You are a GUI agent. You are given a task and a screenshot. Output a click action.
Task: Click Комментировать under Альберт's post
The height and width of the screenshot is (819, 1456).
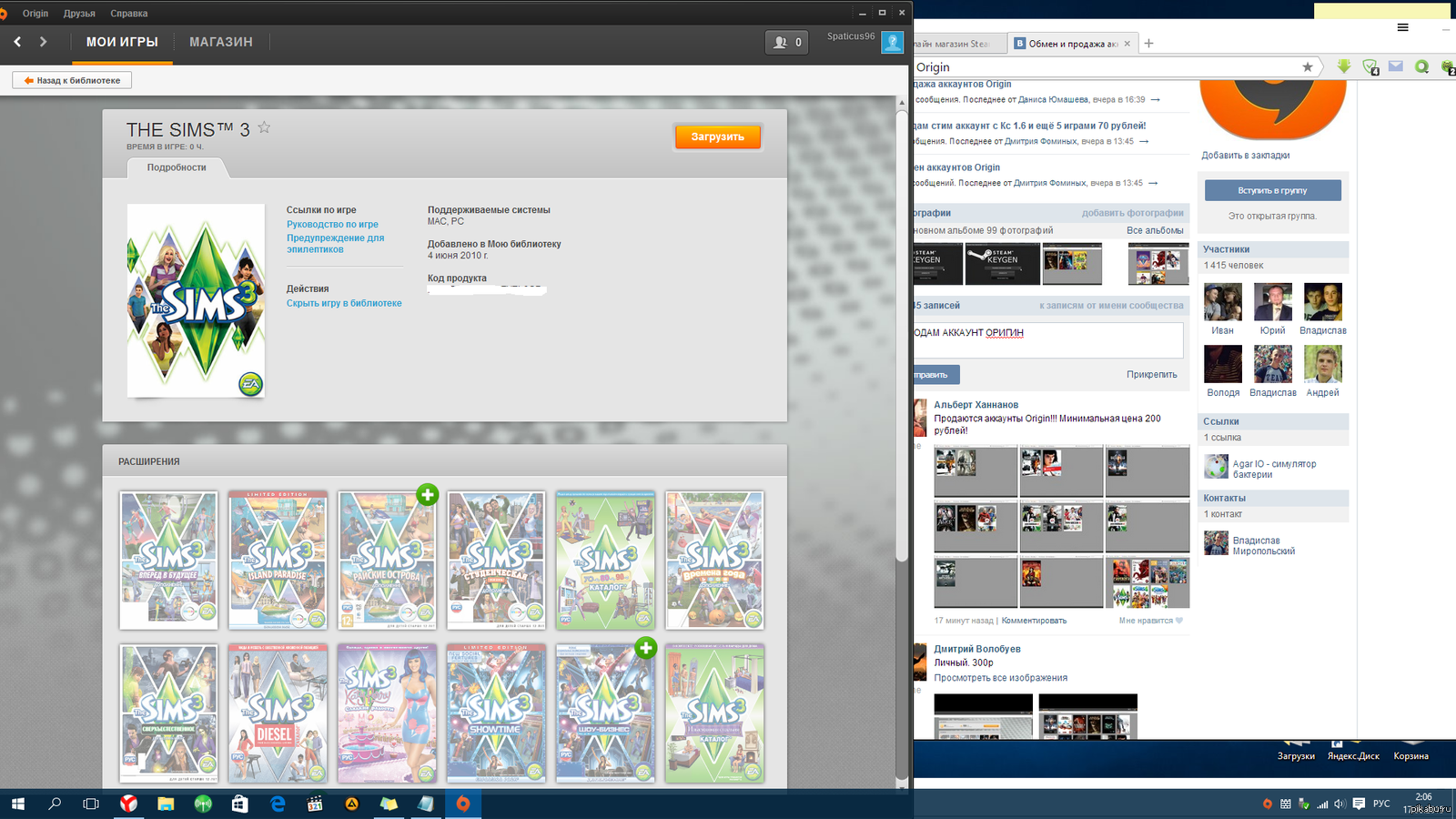click(x=1034, y=621)
